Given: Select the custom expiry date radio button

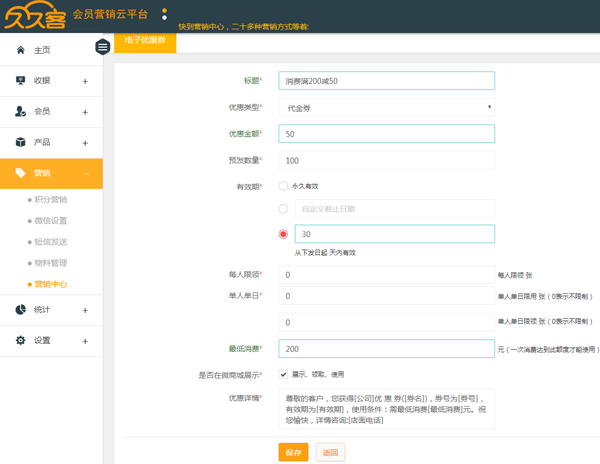Looking at the screenshot, I should click(283, 209).
